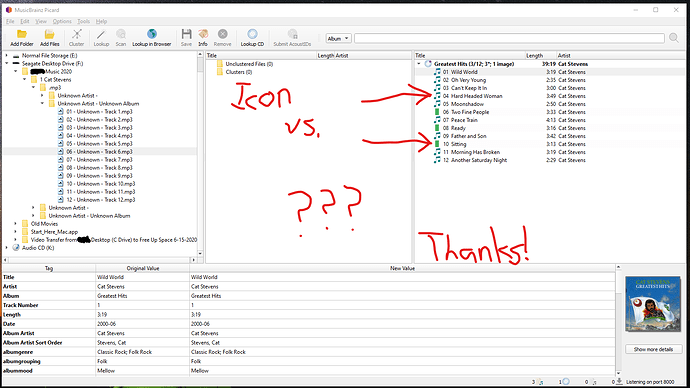Image resolution: width=690 pixels, height=388 pixels.
Task: Click the Save floppy disk icon
Action: (186, 34)
